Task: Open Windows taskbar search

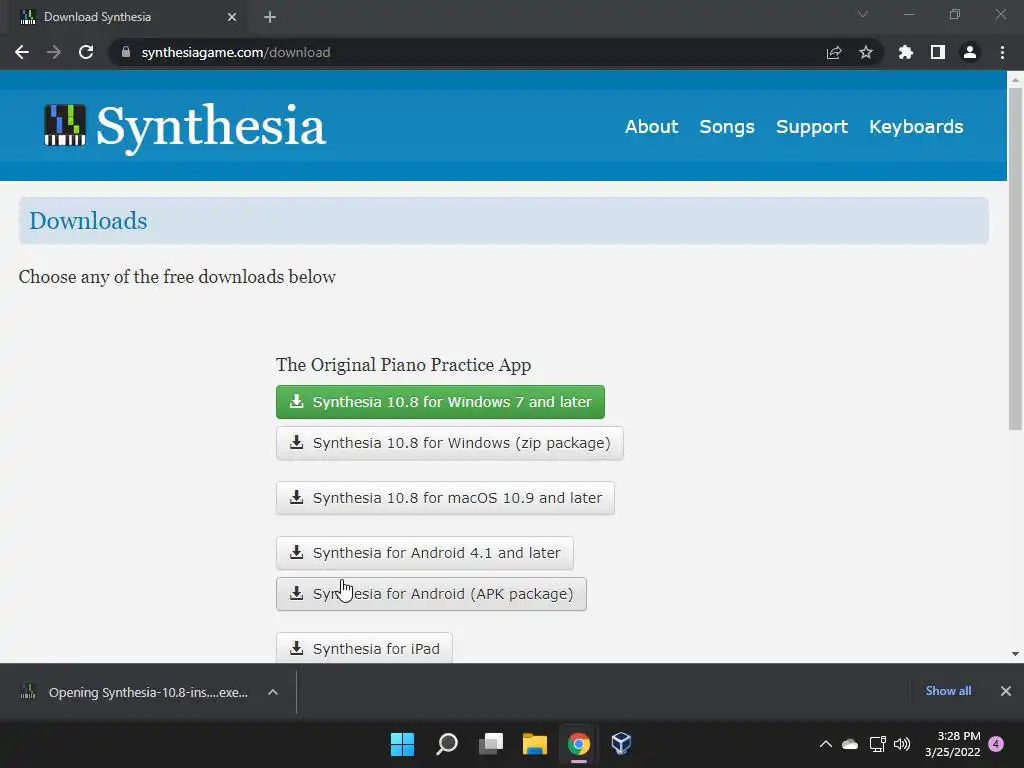Action: coord(447,744)
